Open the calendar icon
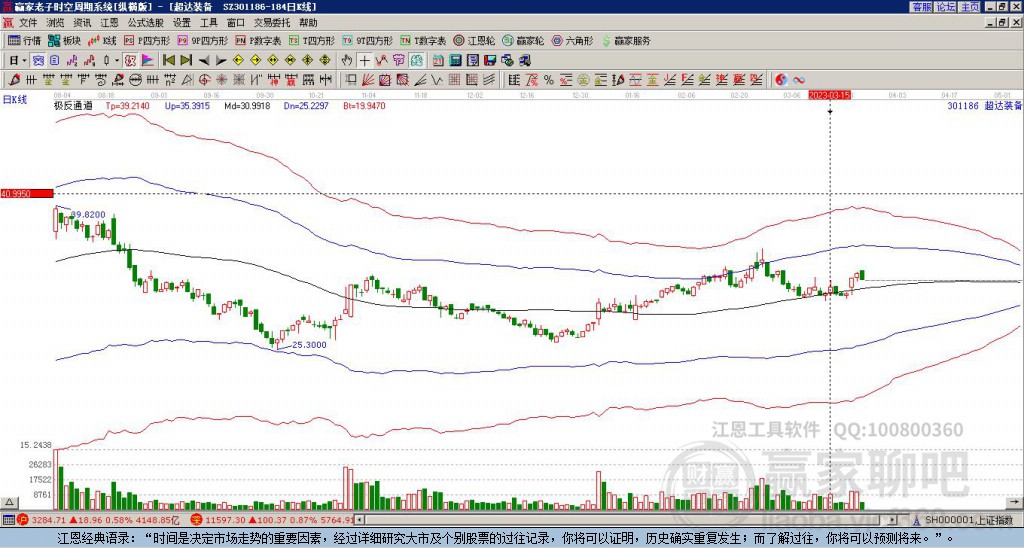The width and height of the screenshot is (1024, 548). (438, 61)
